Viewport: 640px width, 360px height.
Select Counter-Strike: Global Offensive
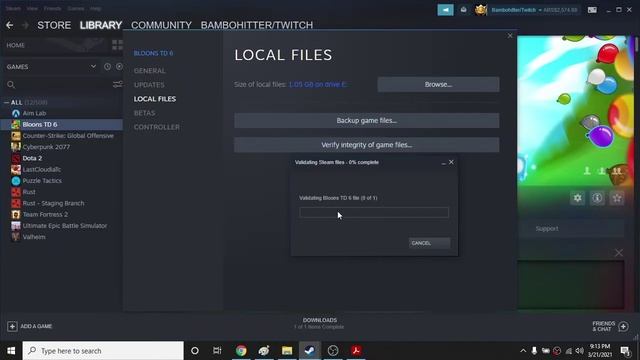tap(68, 136)
